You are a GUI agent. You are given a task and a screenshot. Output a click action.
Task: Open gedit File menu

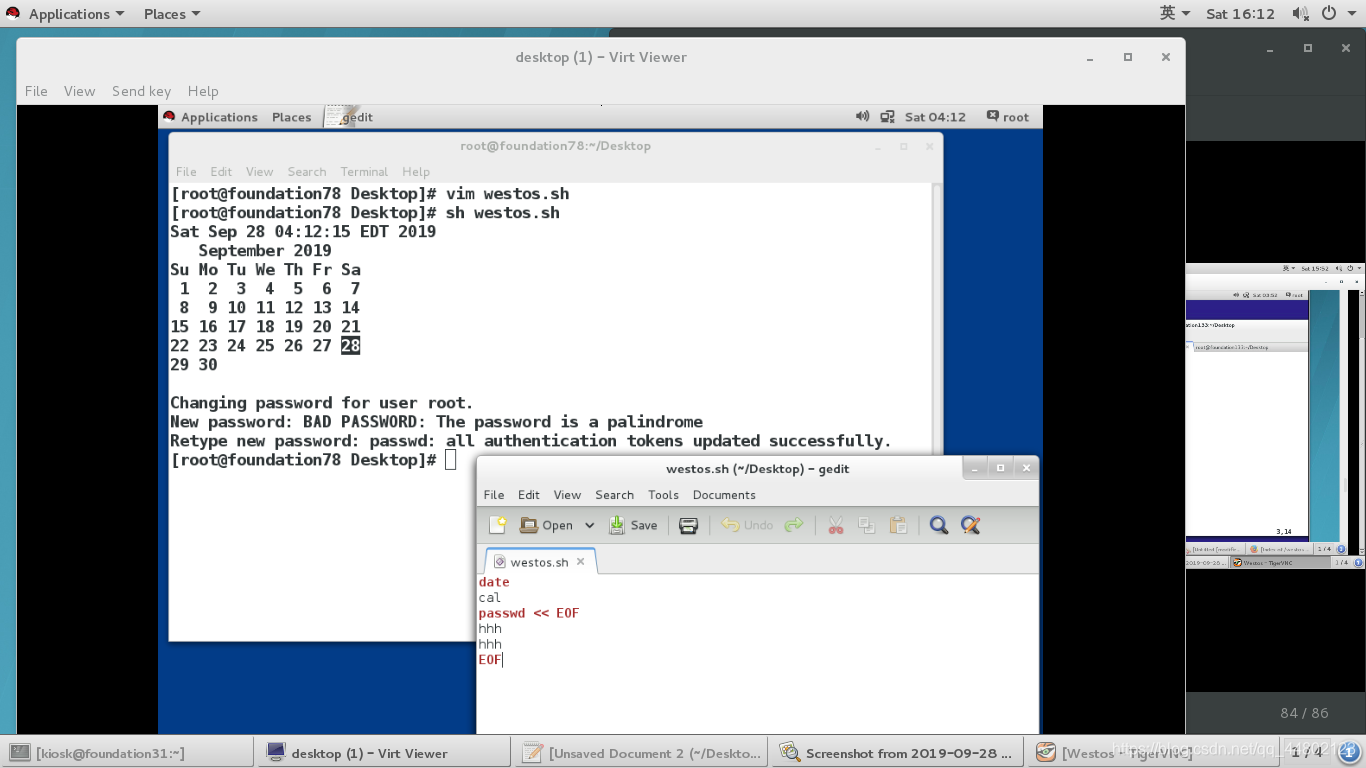[x=494, y=495]
